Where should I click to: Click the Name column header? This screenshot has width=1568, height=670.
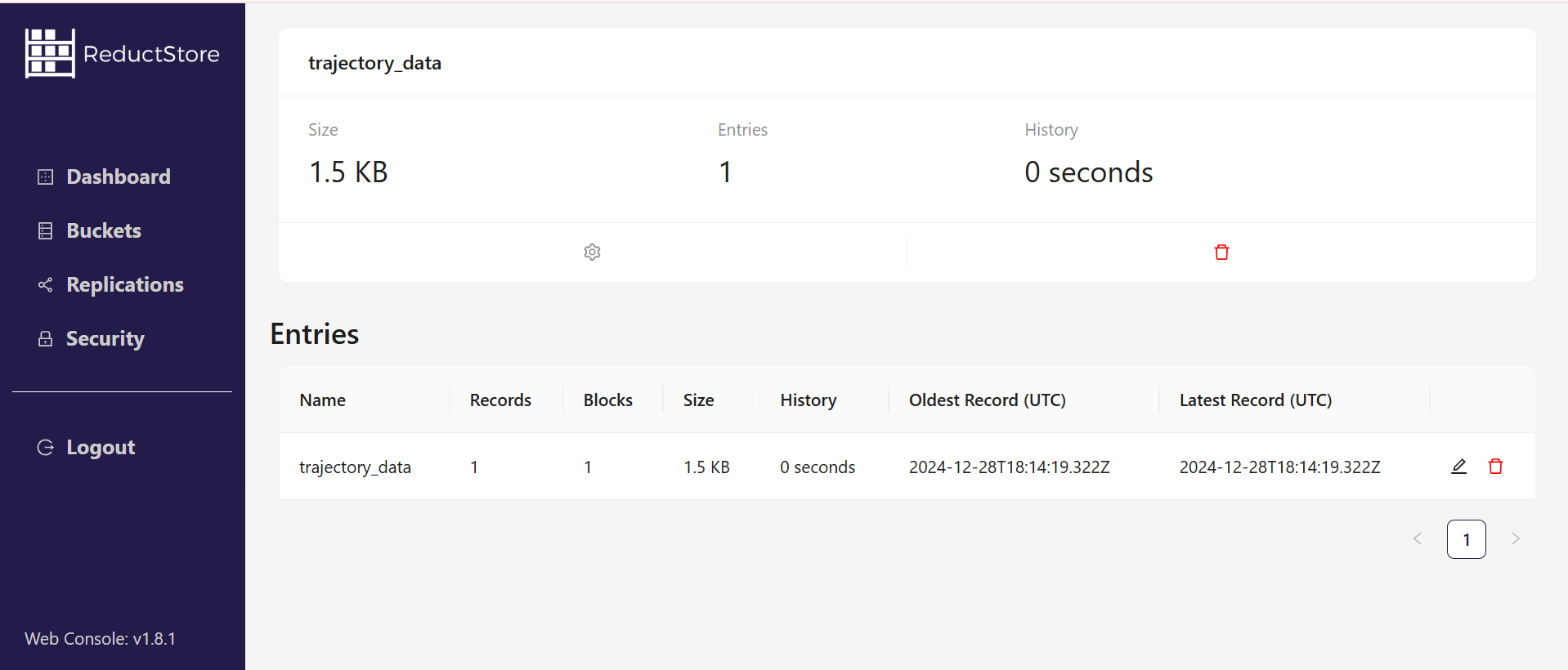pyautogui.click(x=323, y=400)
